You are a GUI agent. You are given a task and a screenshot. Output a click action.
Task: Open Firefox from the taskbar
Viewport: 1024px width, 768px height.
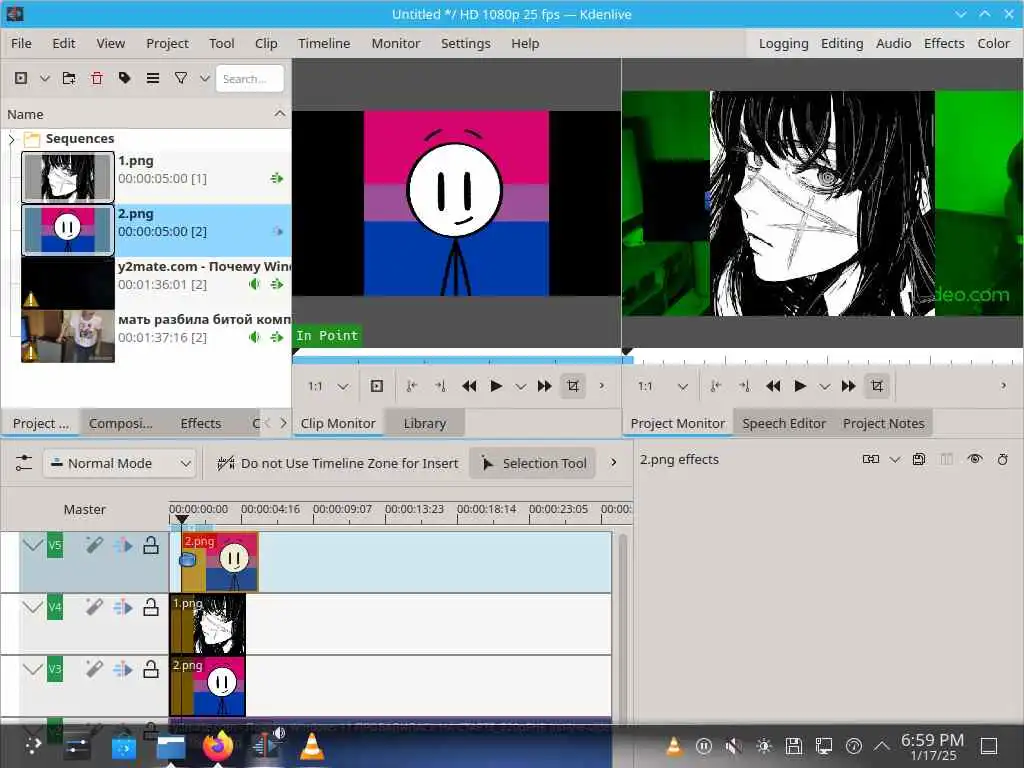pos(218,746)
